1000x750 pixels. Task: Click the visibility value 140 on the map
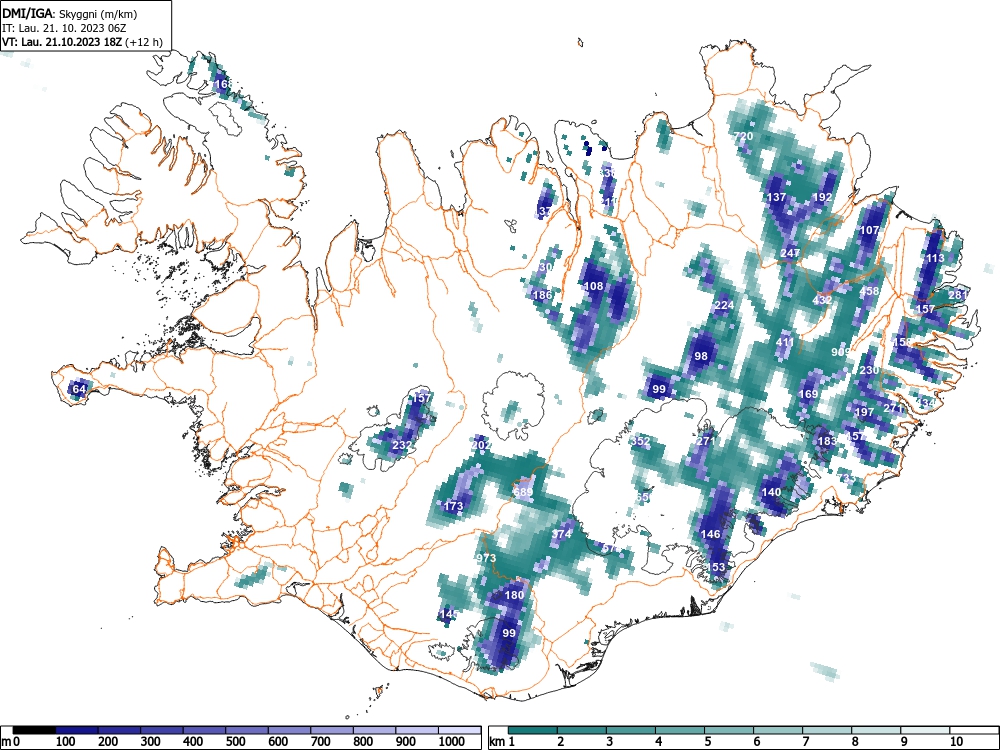pos(771,492)
